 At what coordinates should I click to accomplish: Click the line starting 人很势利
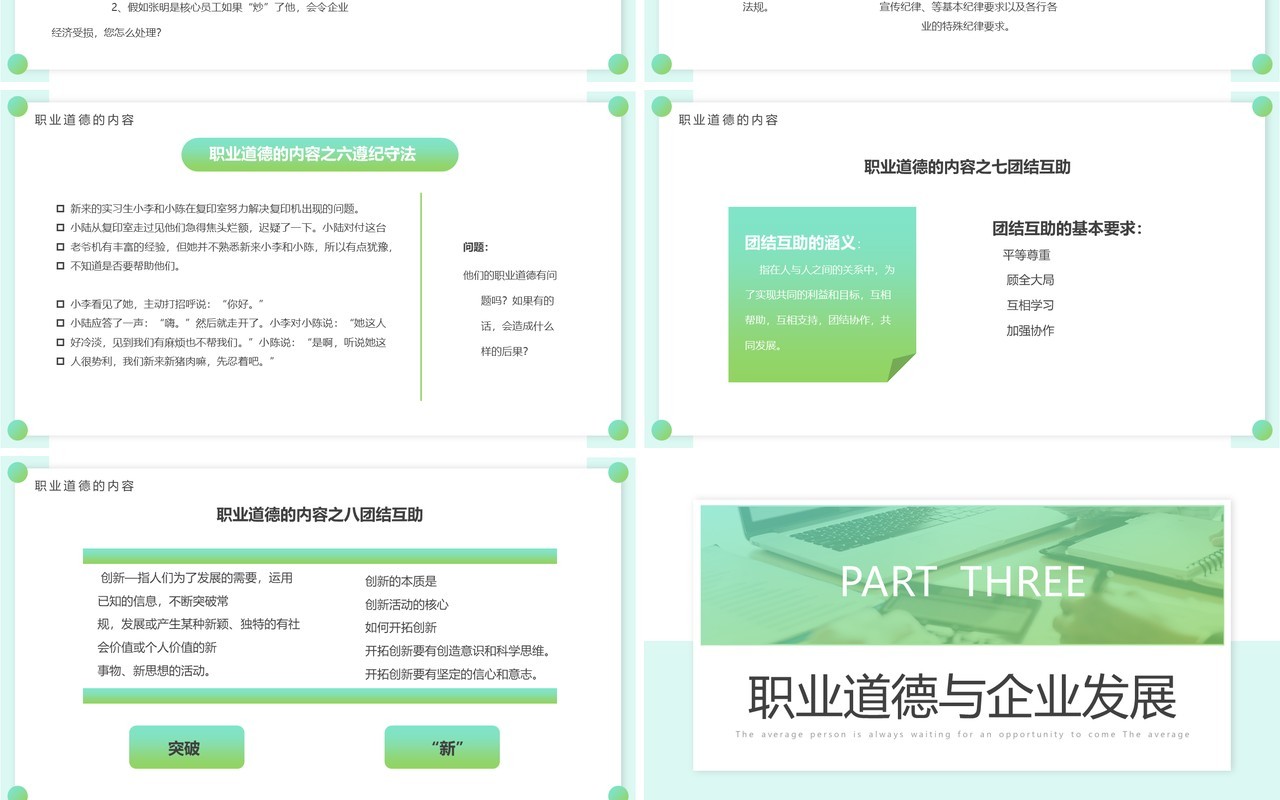(172, 361)
